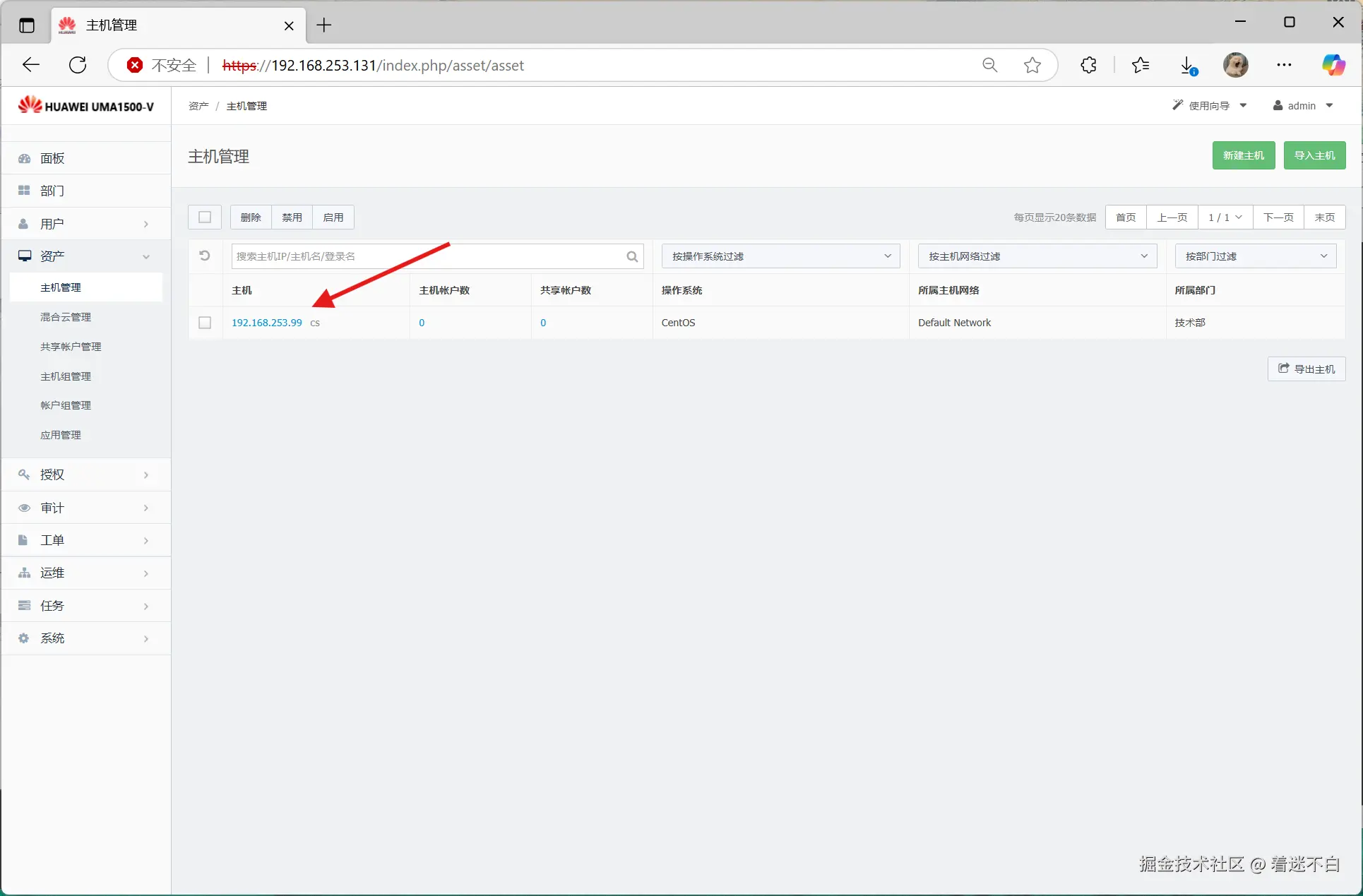Click the HUAWEI UMA1500-V logo
Viewport: 1363px width, 896px height.
tap(85, 106)
